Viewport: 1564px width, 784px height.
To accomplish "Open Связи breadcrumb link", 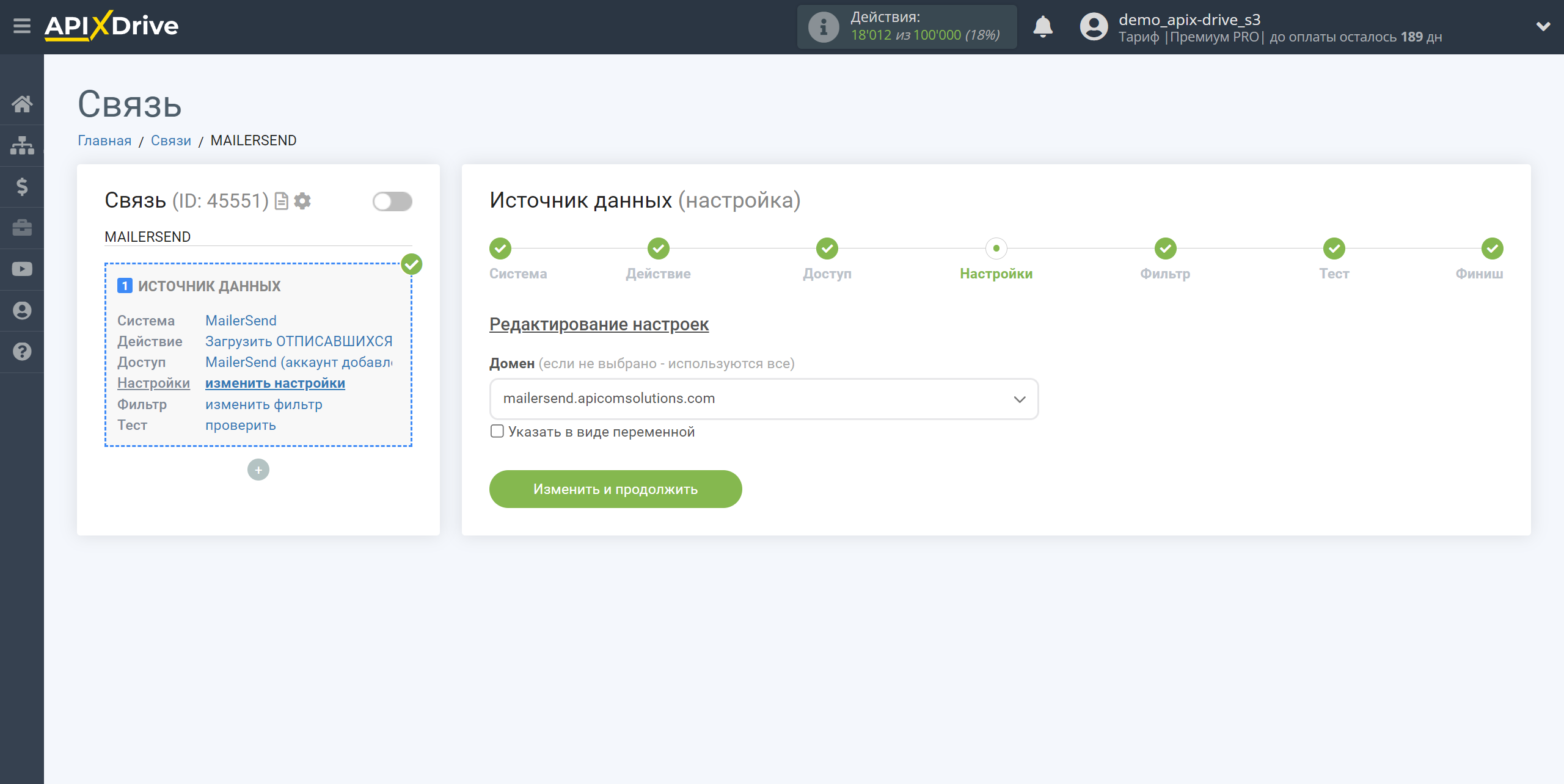I will click(171, 140).
